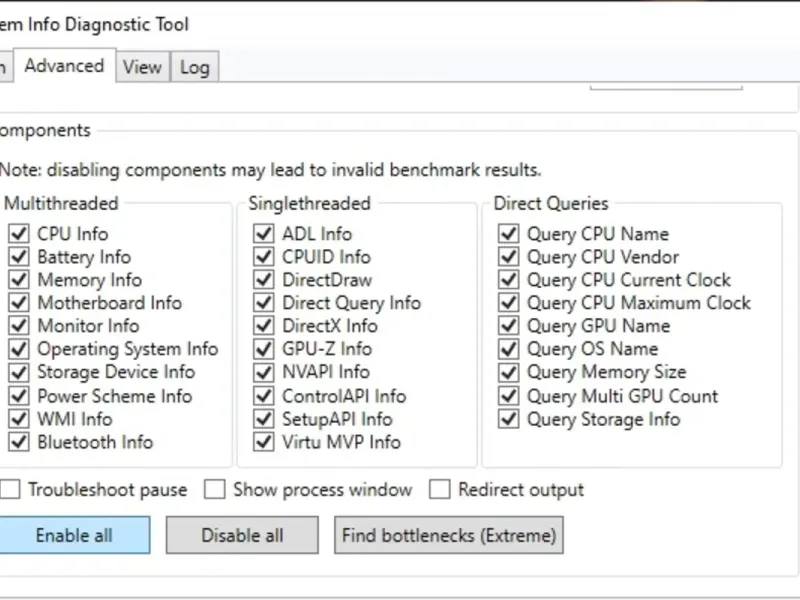
Task: Uncheck the NVAPI Info checkbox
Action: [x=264, y=372]
